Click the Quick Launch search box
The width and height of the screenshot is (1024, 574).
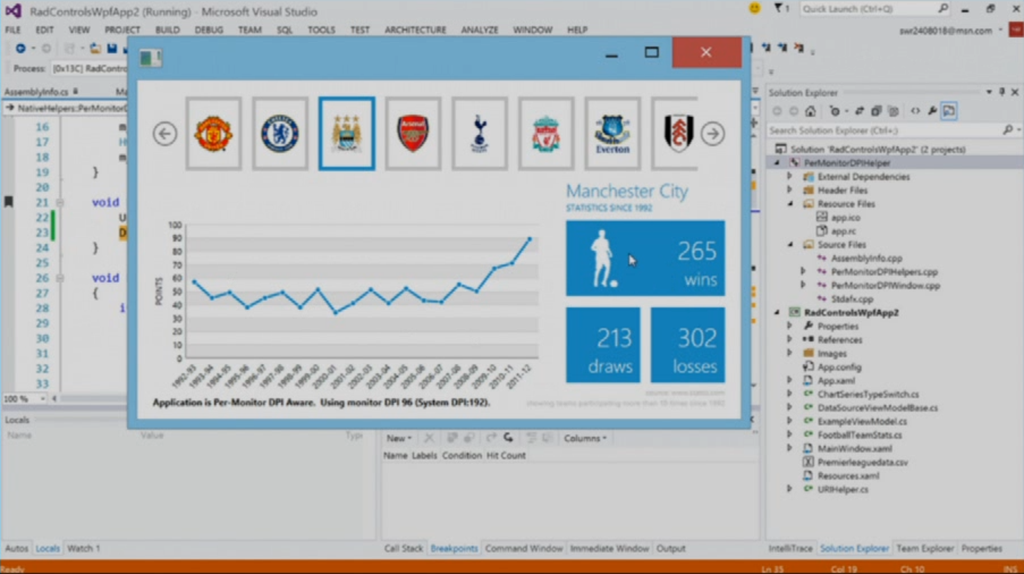[x=874, y=8]
